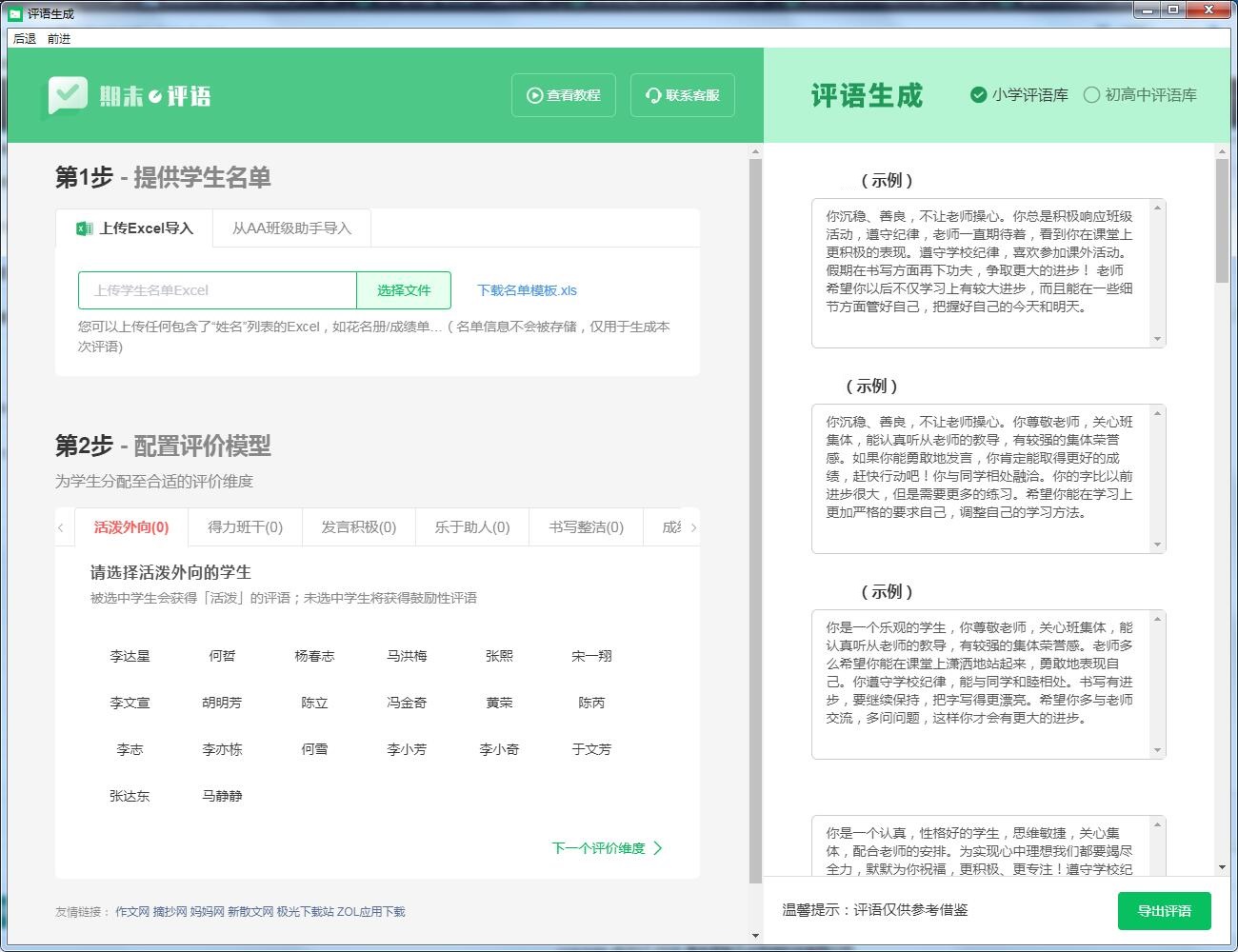Click the checkmark icon beside 小学评语库
Viewport: 1238px width, 952px height.
tap(977, 95)
